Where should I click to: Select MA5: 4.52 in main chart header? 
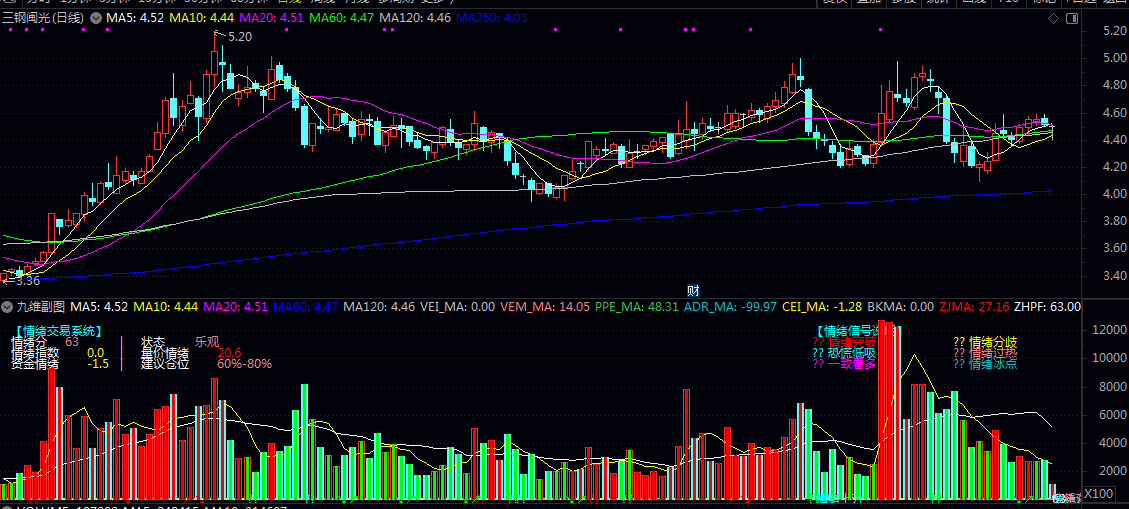click(135, 17)
